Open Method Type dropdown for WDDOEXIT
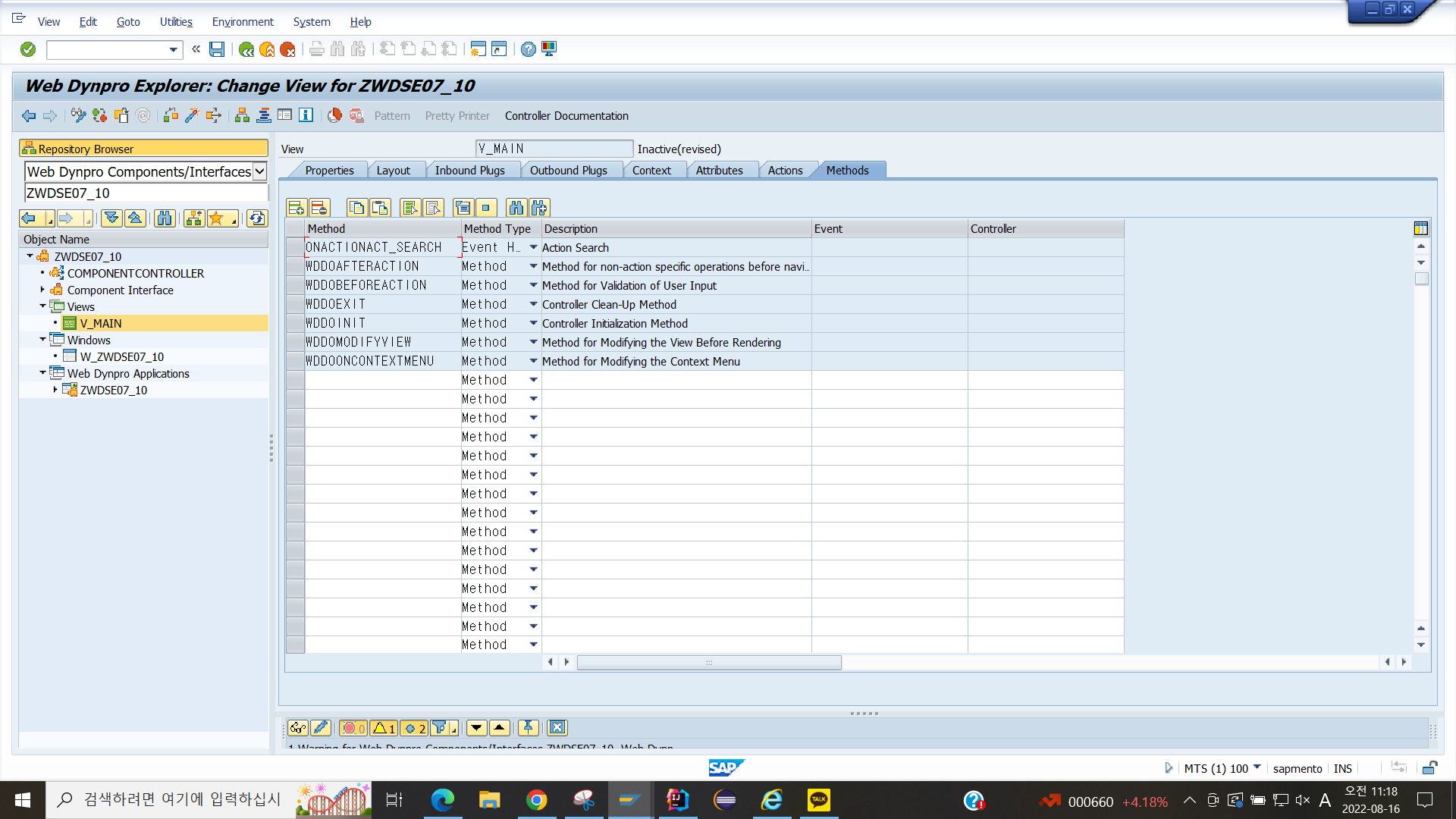The image size is (1456, 819). pos(533,304)
